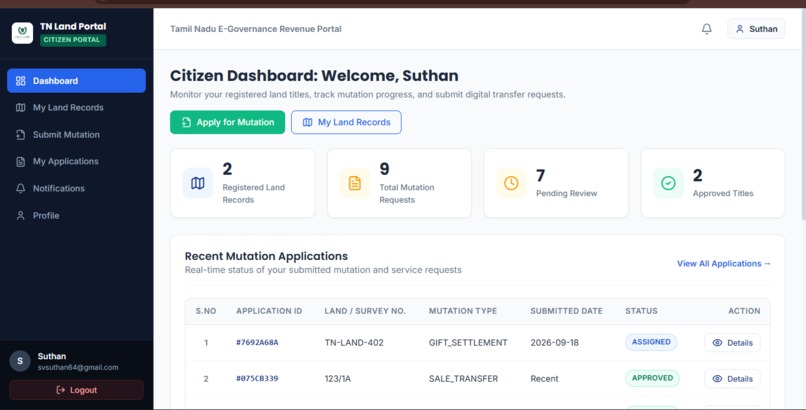Screen dimensions: 806x410
Task: Click the Pending Review count 7
Action: click(x=540, y=176)
